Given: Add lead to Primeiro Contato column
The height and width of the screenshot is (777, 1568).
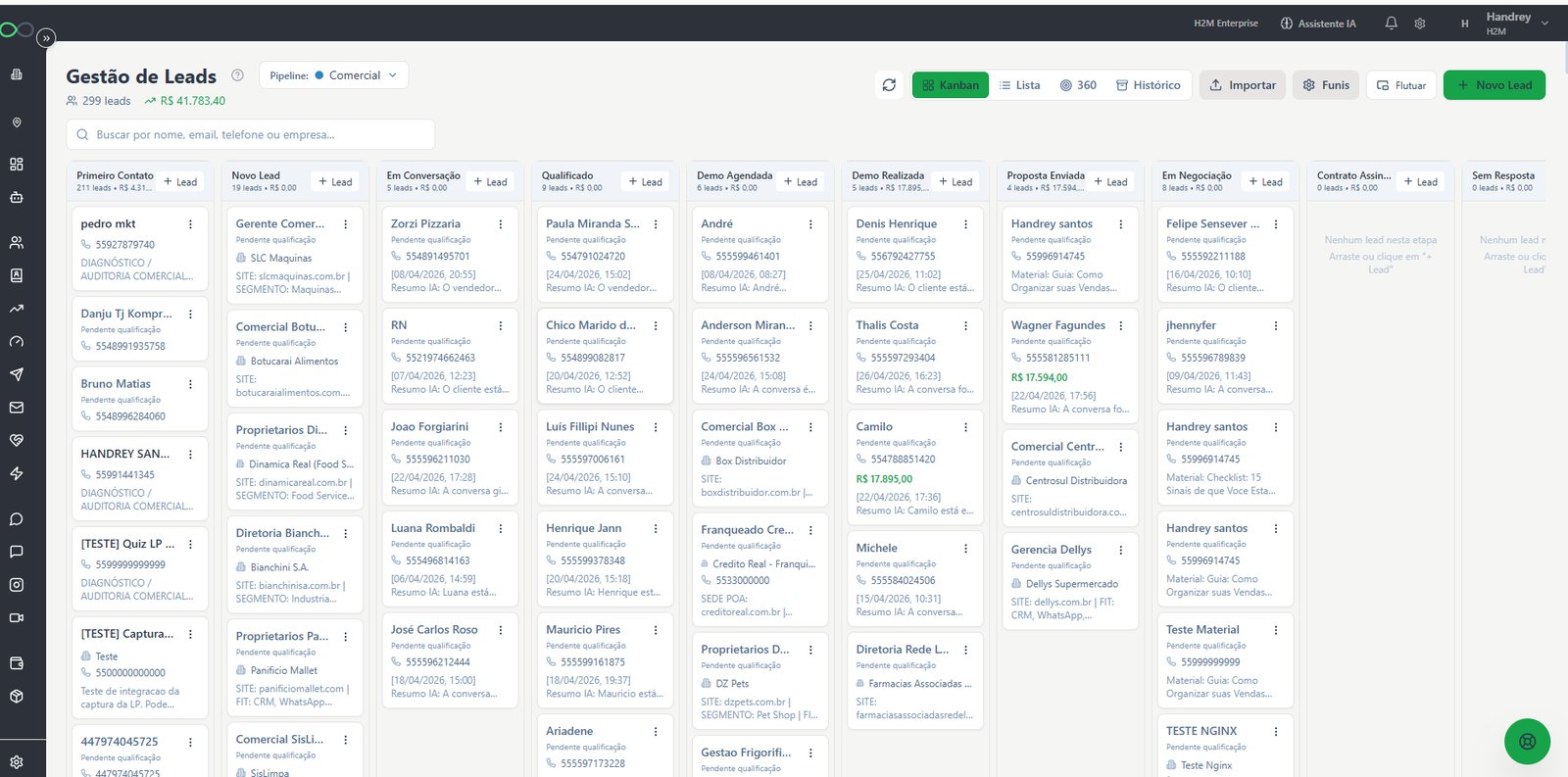Looking at the screenshot, I should pos(180,181).
